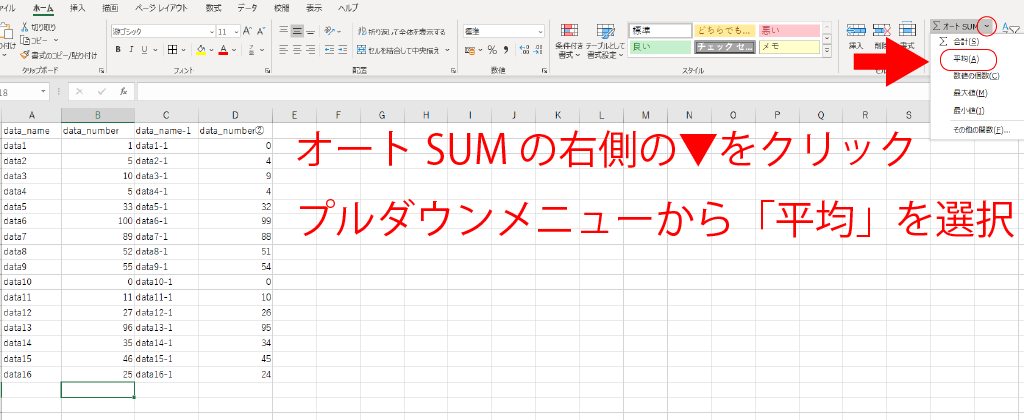Select cell B1 data_number header
This screenshot has height=420, width=1024.
[96, 130]
